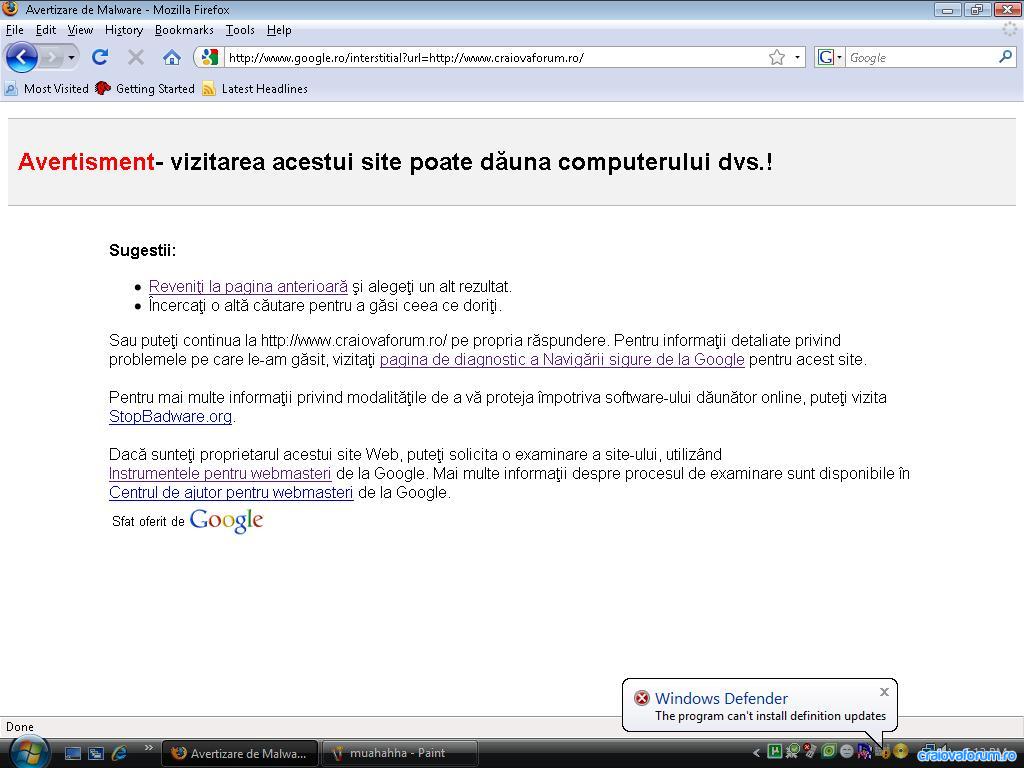
Task: Click the green circle tray icon
Action: [829, 752]
